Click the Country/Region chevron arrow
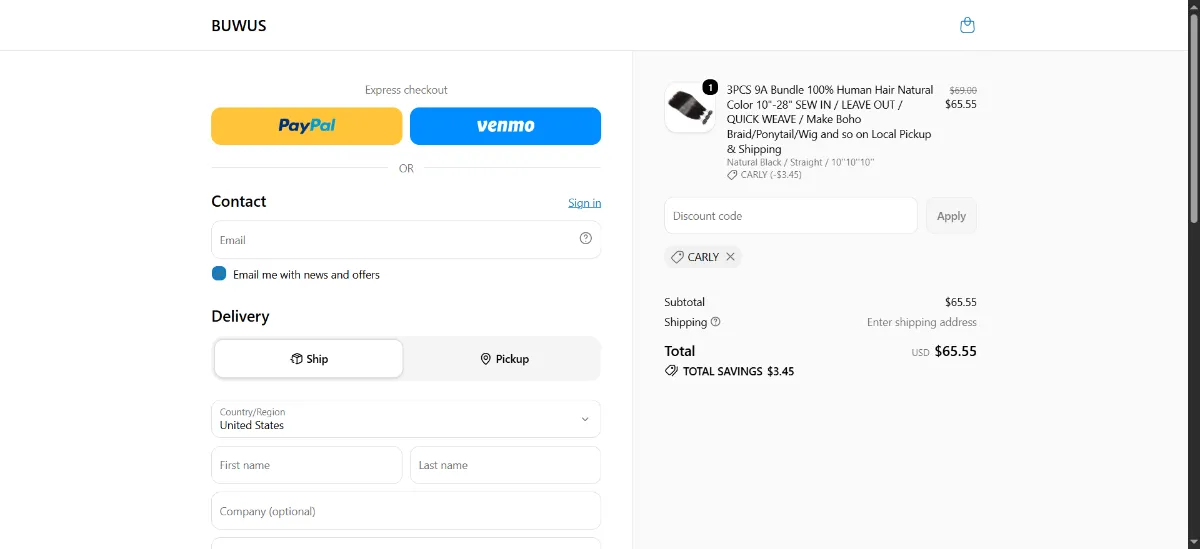 [585, 419]
